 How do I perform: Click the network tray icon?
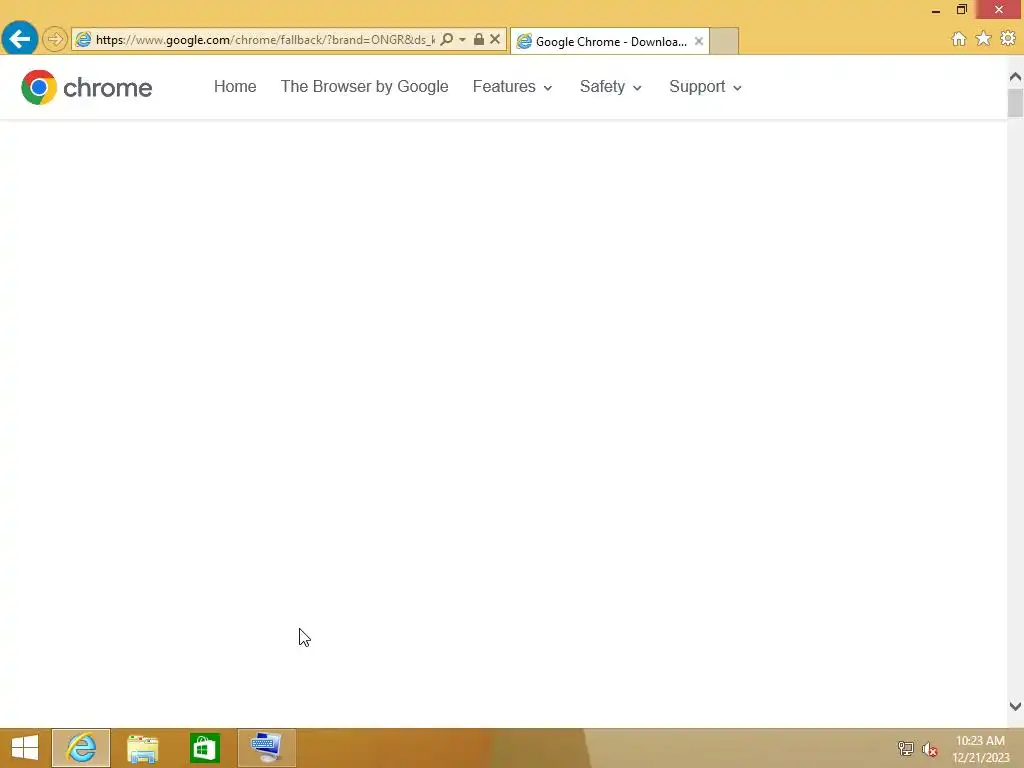905,748
